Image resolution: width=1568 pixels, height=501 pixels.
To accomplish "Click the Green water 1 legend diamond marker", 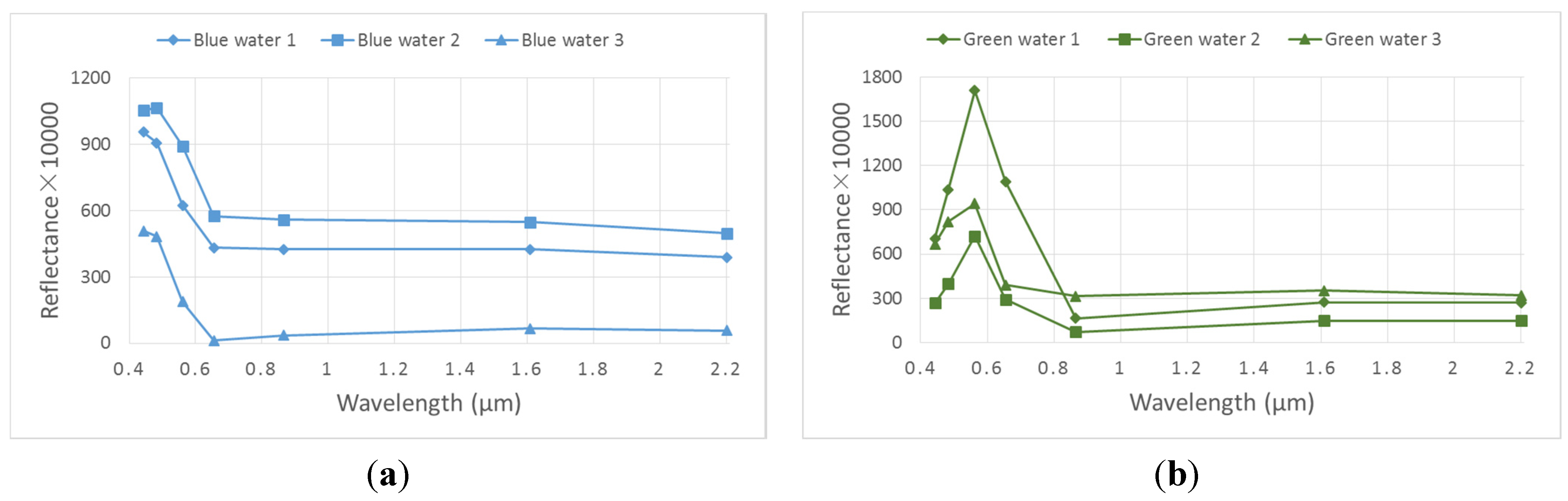I will [x=943, y=40].
